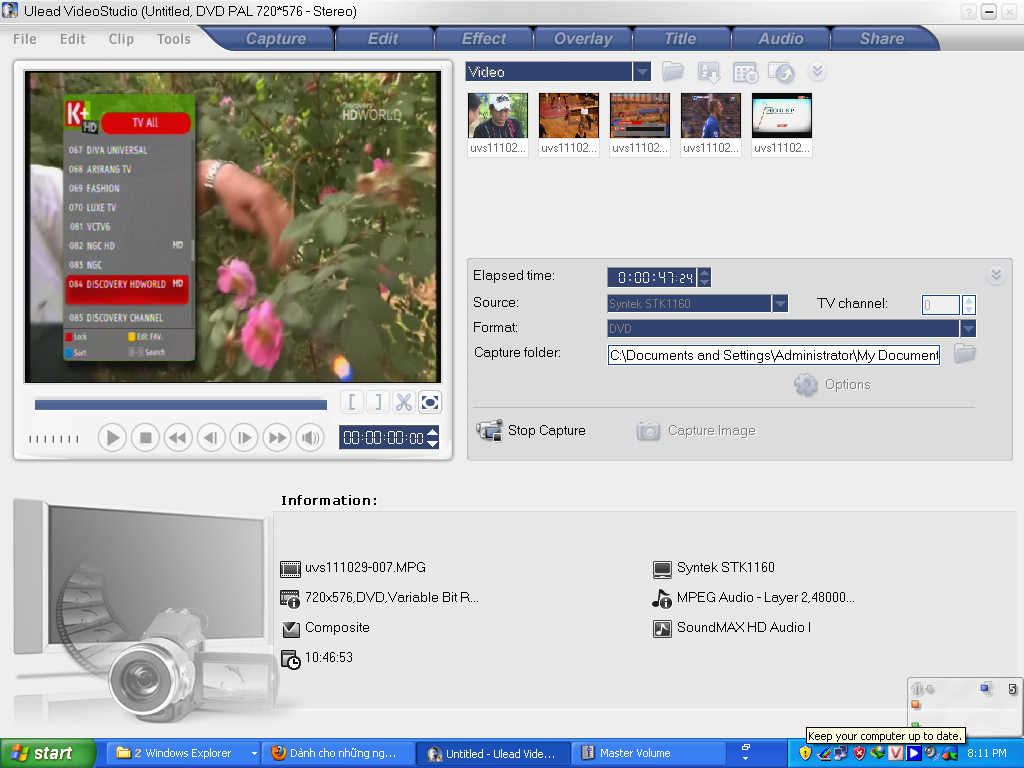Screen dimensions: 1024x768
Task: Open the Clip menu
Action: [x=121, y=39]
